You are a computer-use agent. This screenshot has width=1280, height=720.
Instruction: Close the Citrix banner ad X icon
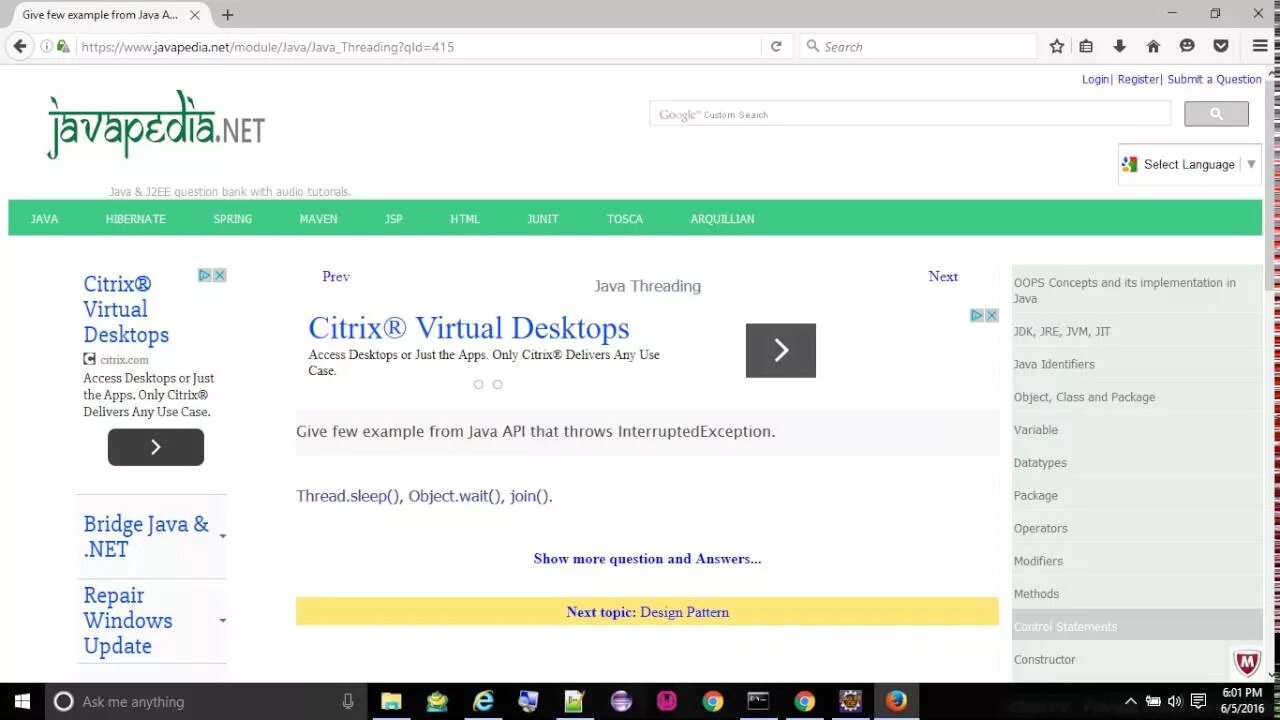tap(992, 315)
